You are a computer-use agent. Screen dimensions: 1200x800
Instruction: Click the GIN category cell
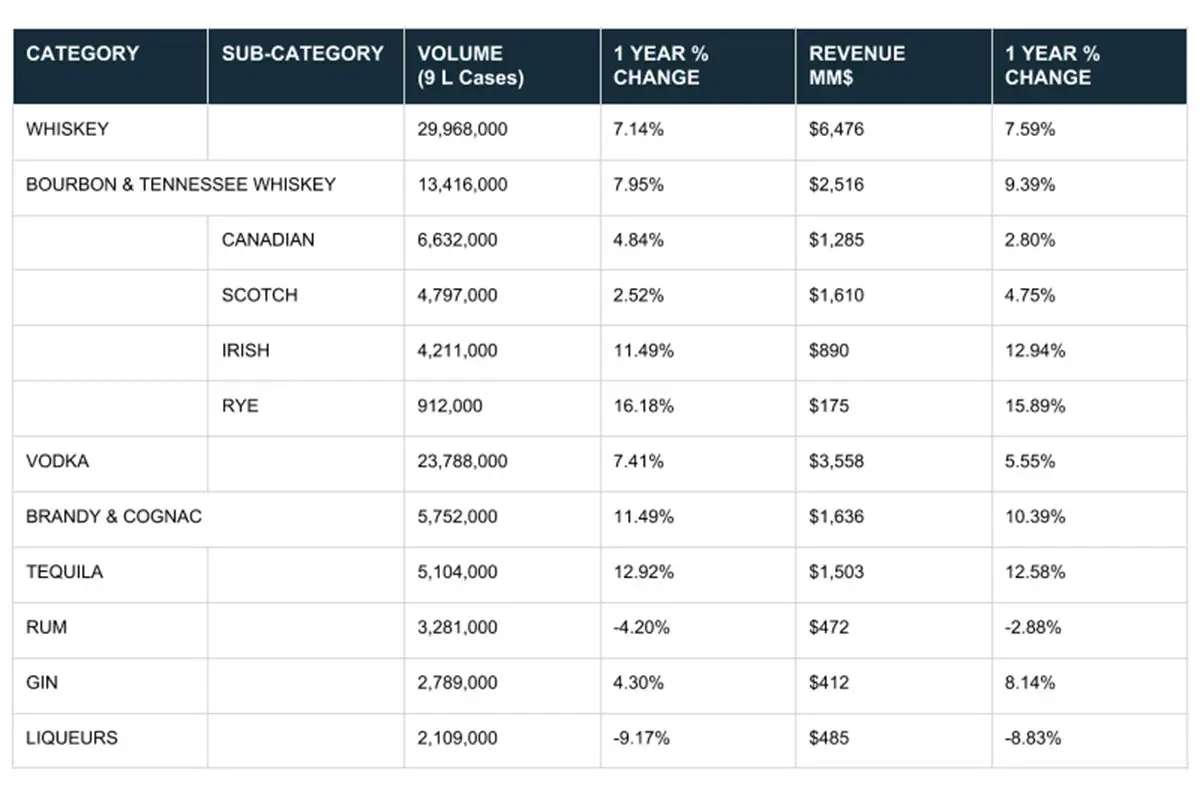42,683
